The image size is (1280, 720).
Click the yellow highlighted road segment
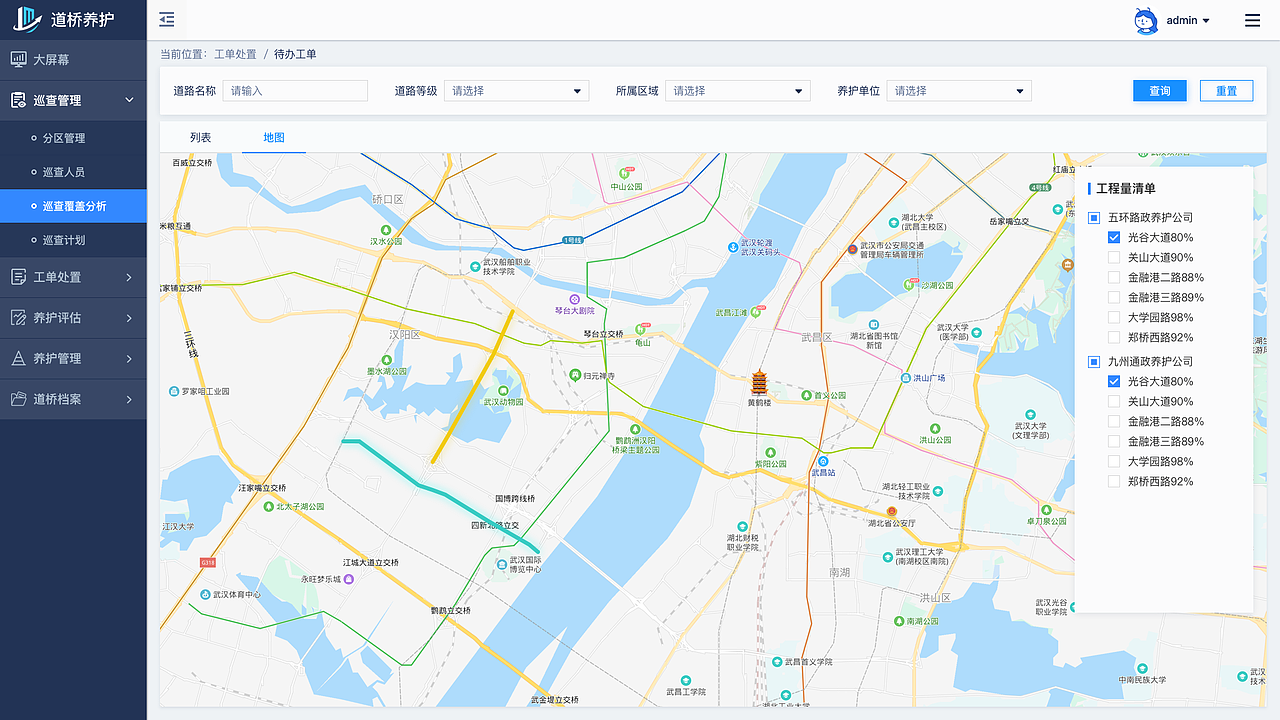tap(473, 387)
